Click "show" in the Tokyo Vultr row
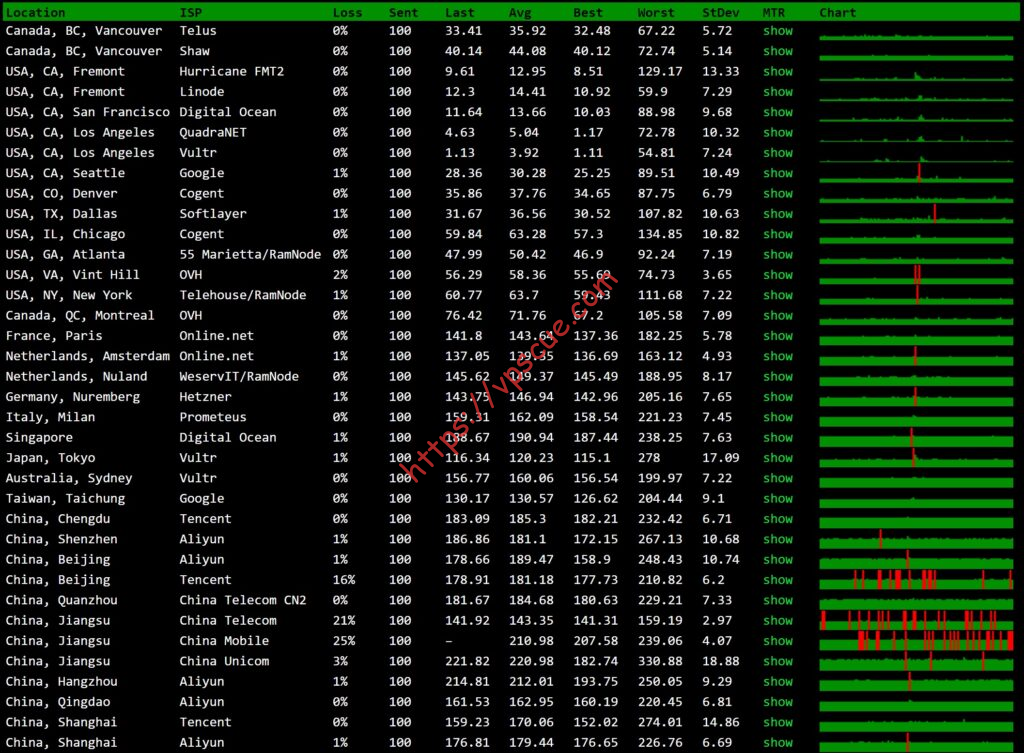Viewport: 1024px width, 753px height. 778,457
